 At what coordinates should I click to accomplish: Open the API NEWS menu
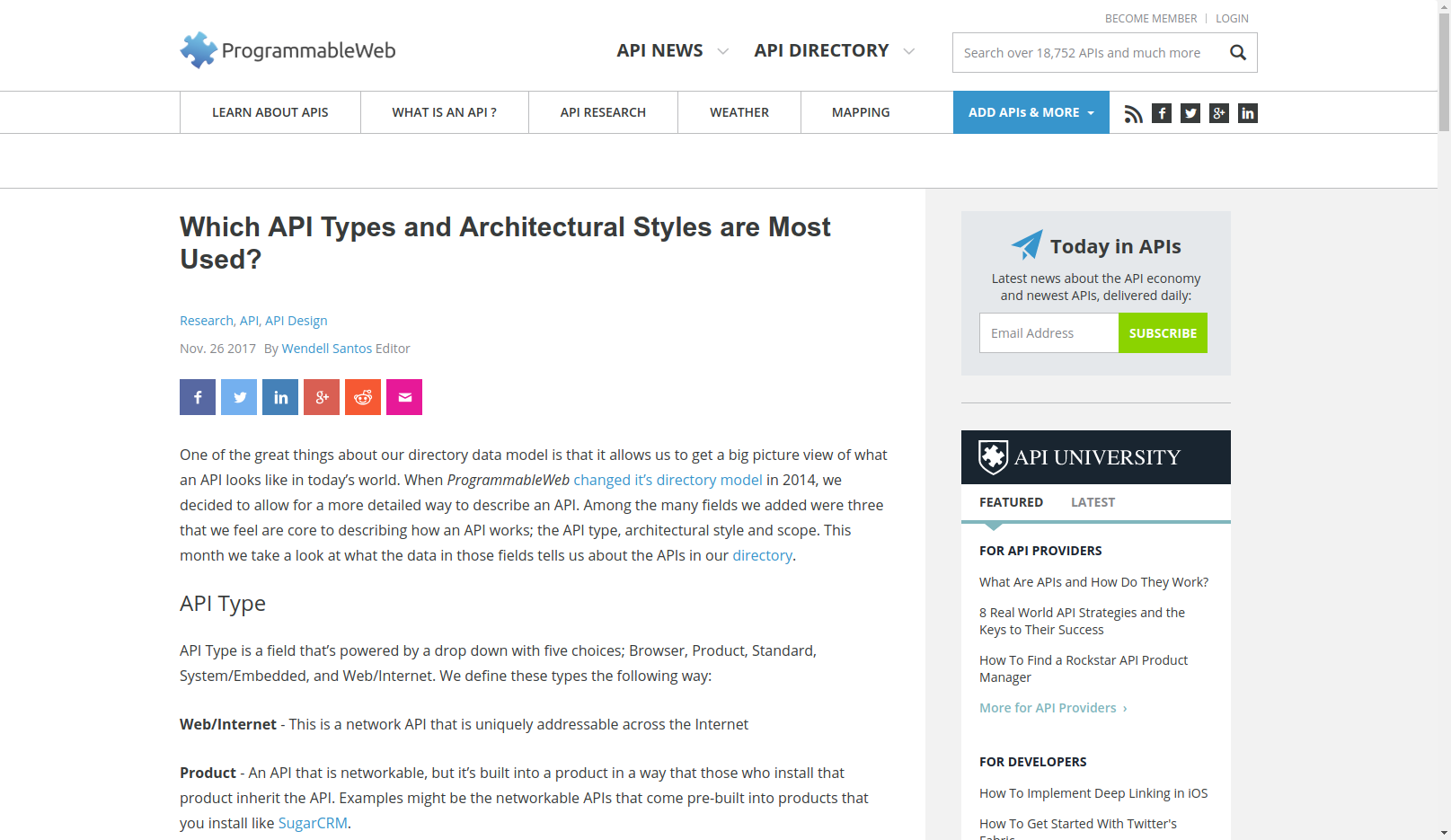659,50
